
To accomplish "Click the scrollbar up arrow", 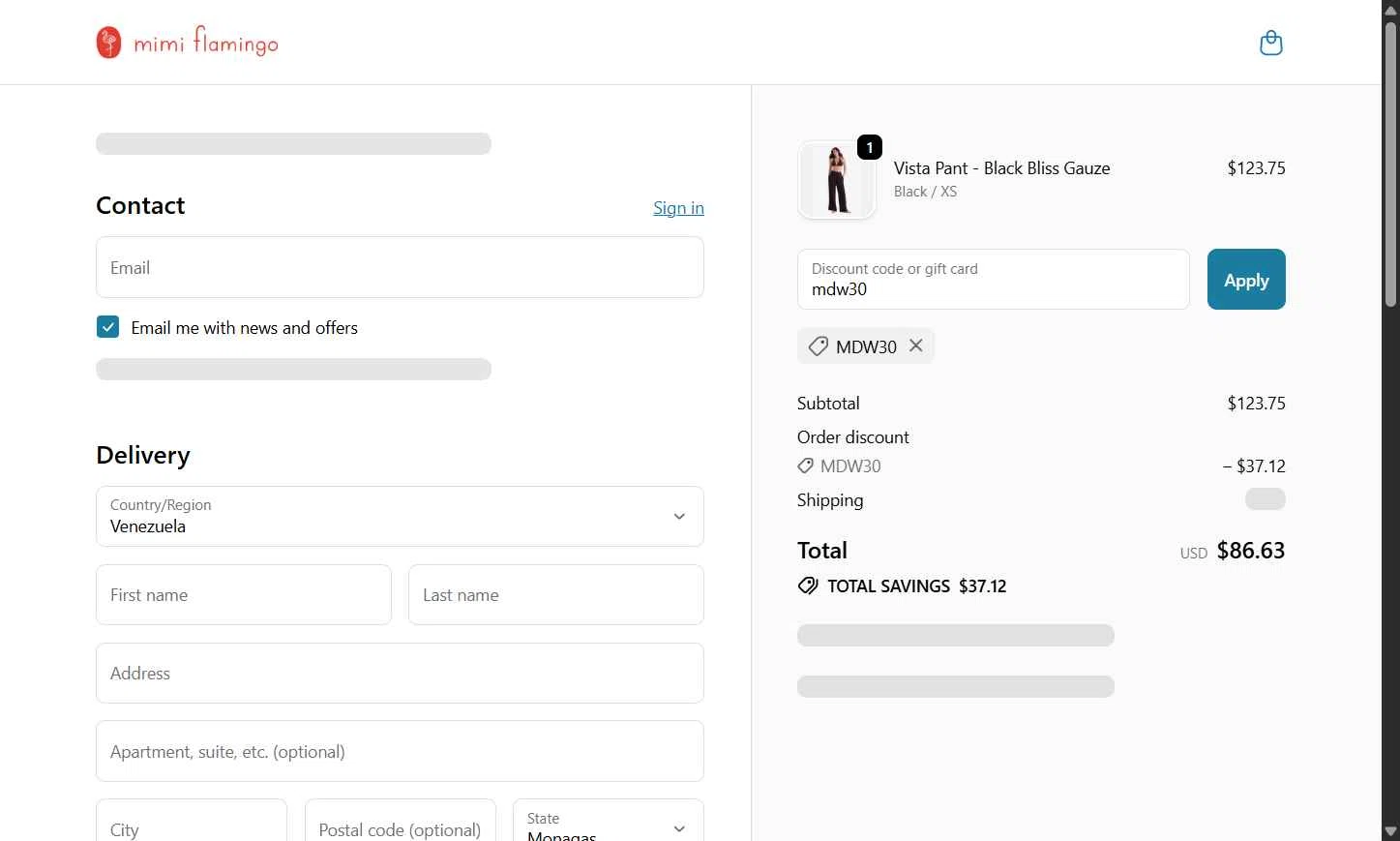I will [1390, 10].
